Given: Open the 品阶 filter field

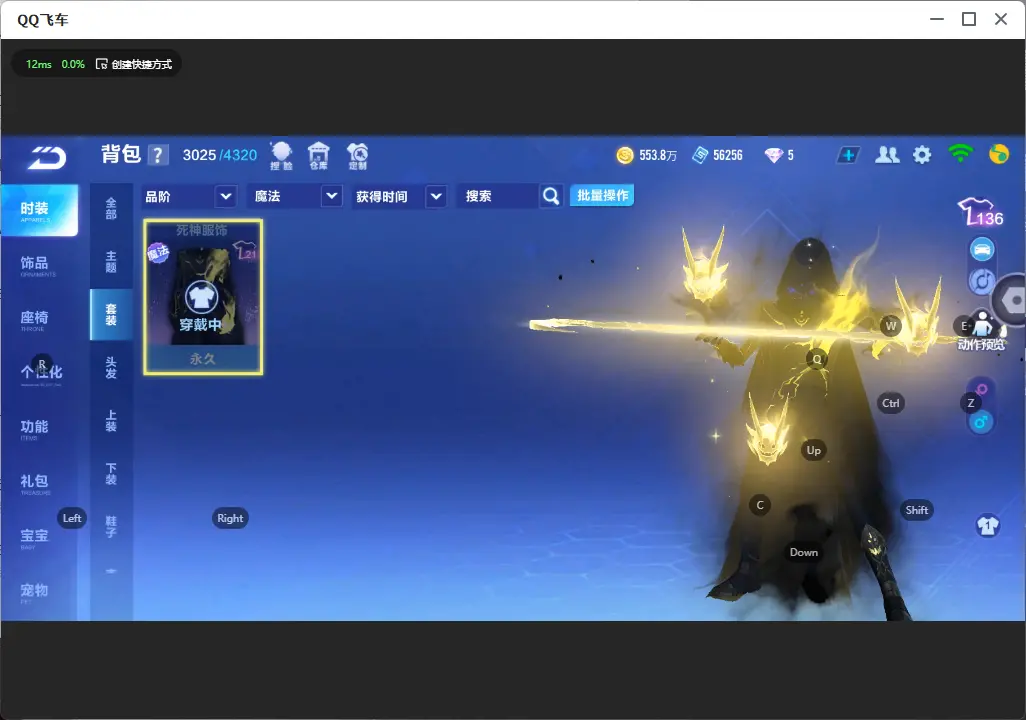Looking at the screenshot, I should [x=189, y=196].
